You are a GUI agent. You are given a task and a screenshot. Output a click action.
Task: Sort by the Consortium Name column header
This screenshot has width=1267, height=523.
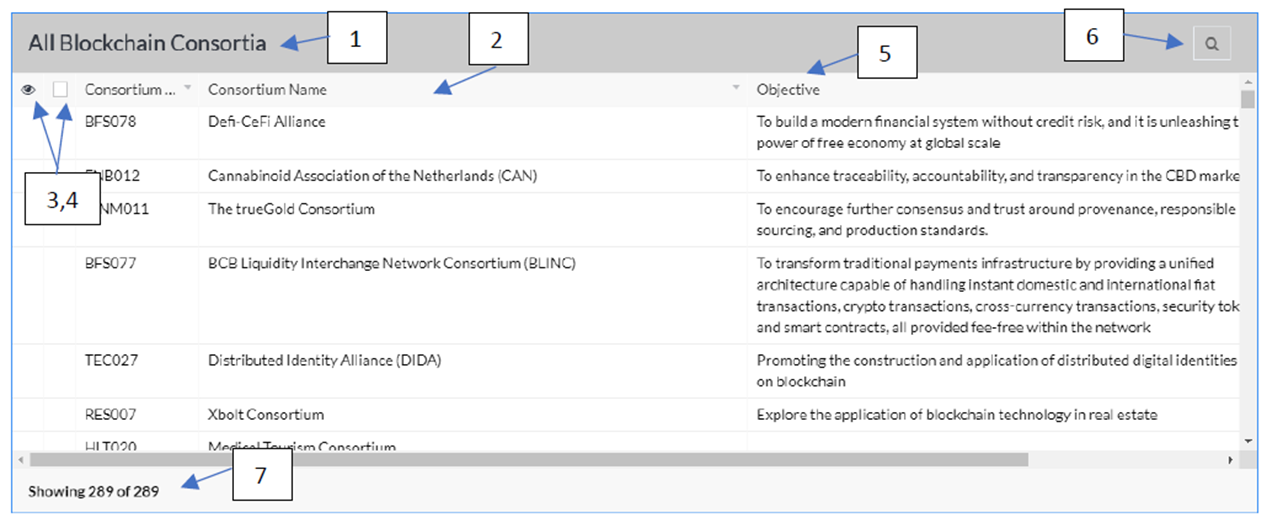pos(267,90)
